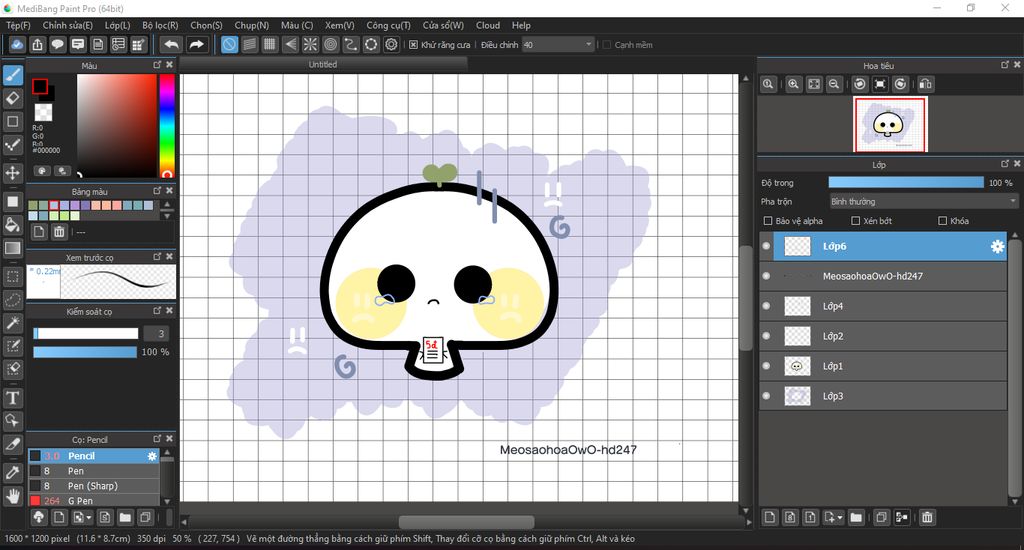1024x550 pixels.
Task: Hide the Lớp6 layer visibility
Action: tap(767, 246)
